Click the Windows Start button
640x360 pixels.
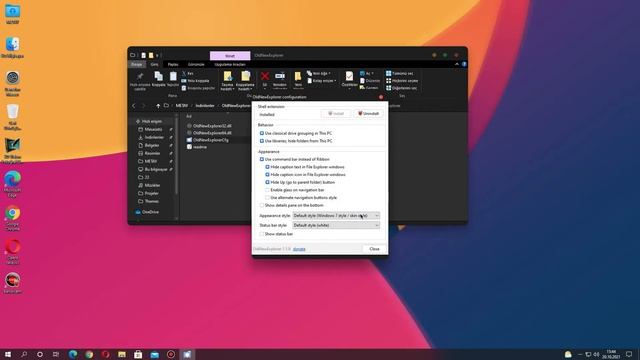point(8,354)
